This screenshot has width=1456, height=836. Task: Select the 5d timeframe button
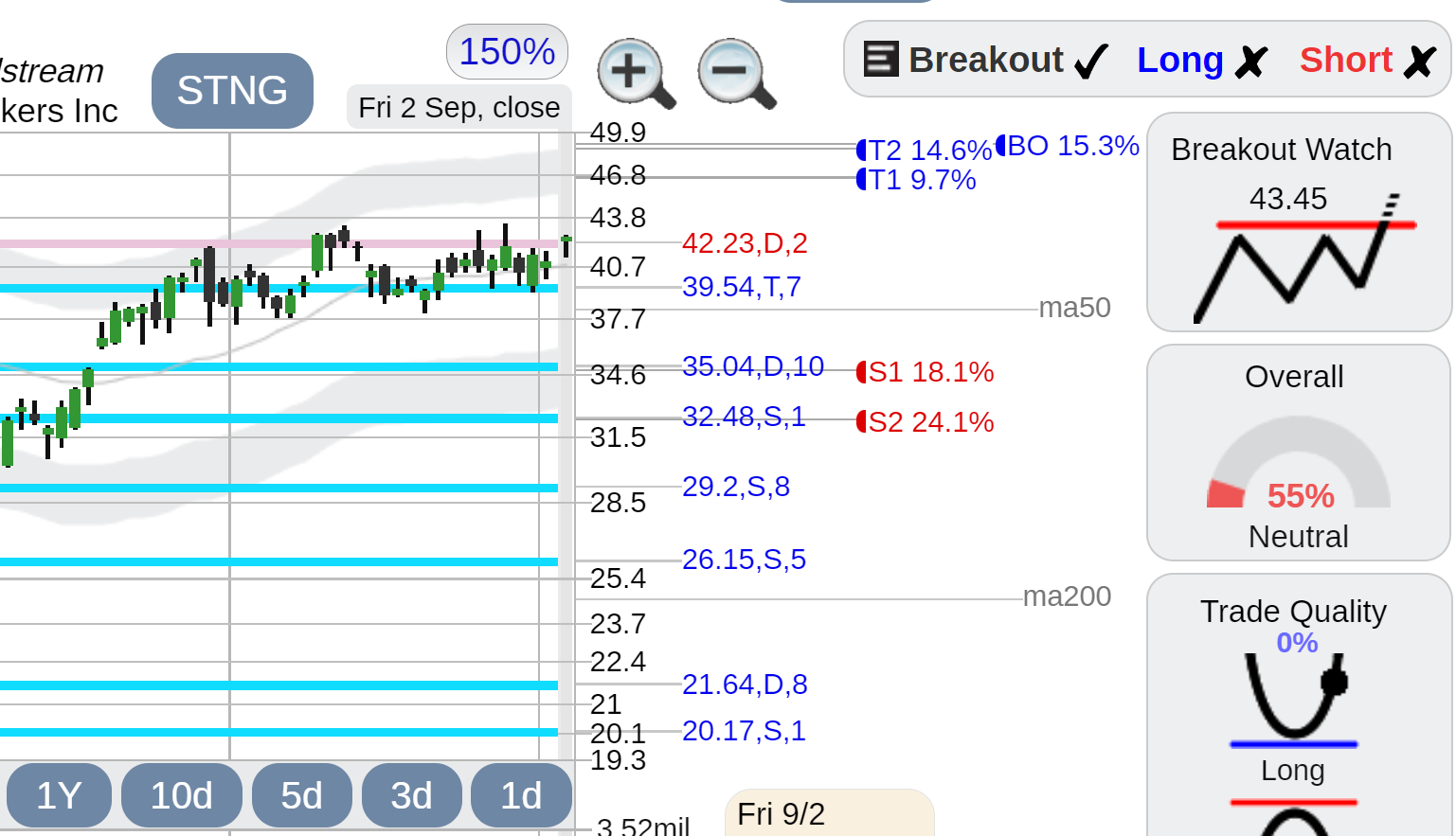pyautogui.click(x=302, y=795)
